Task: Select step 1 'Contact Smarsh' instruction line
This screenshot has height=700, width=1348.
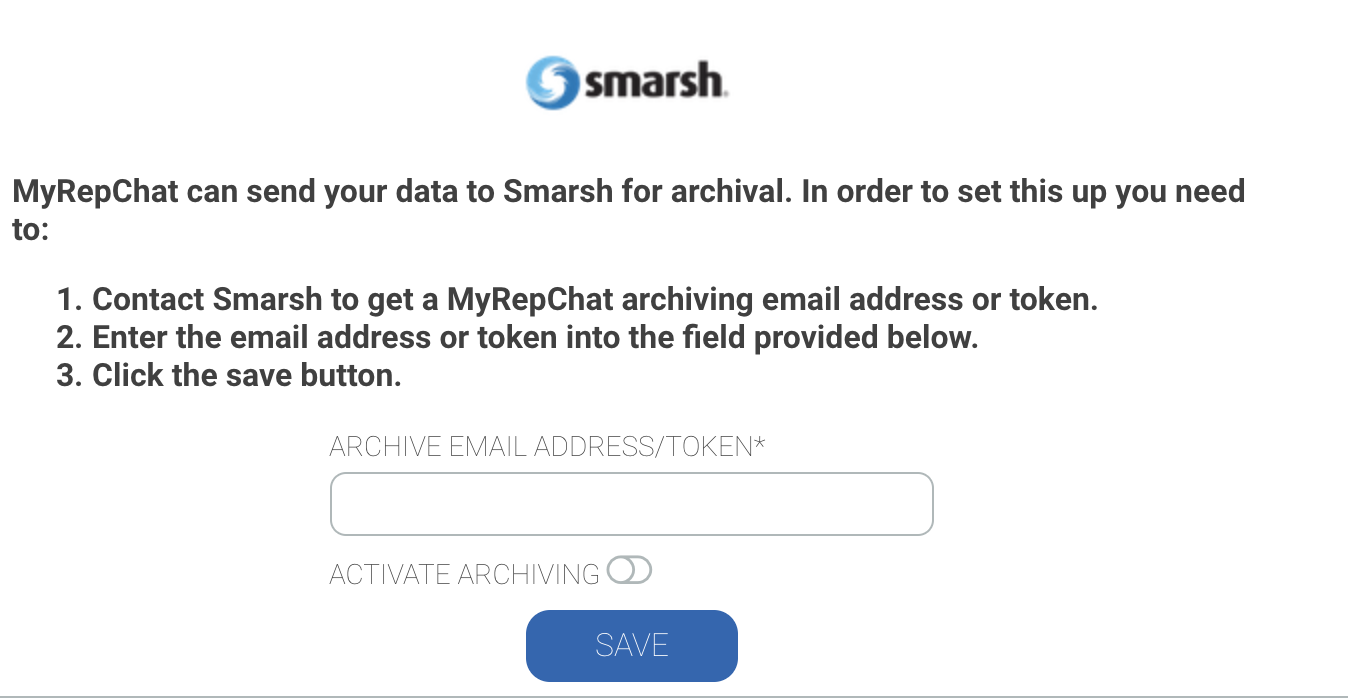Action: [594, 299]
